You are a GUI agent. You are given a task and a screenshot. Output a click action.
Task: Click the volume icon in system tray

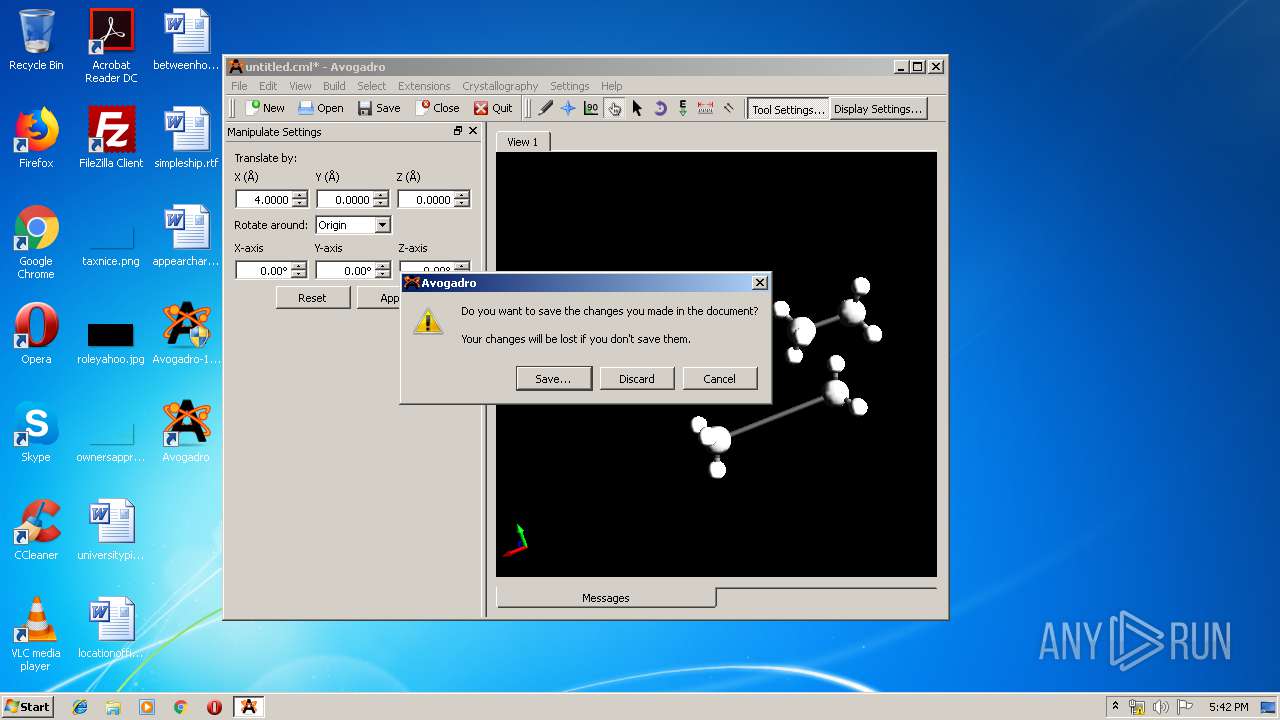tap(1160, 707)
